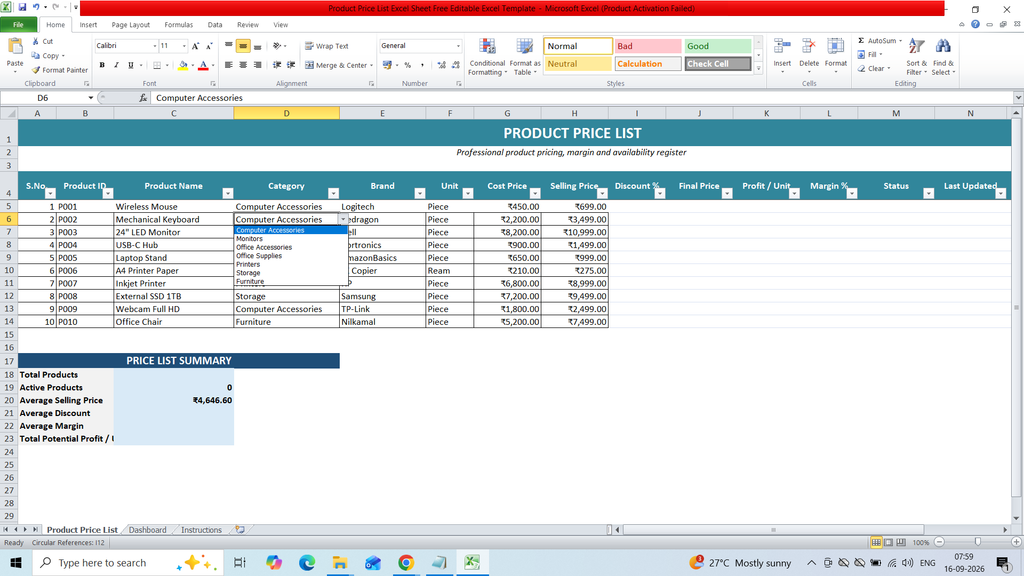The image size is (1024, 576).
Task: Apply the Check Cell style
Action: [718, 64]
